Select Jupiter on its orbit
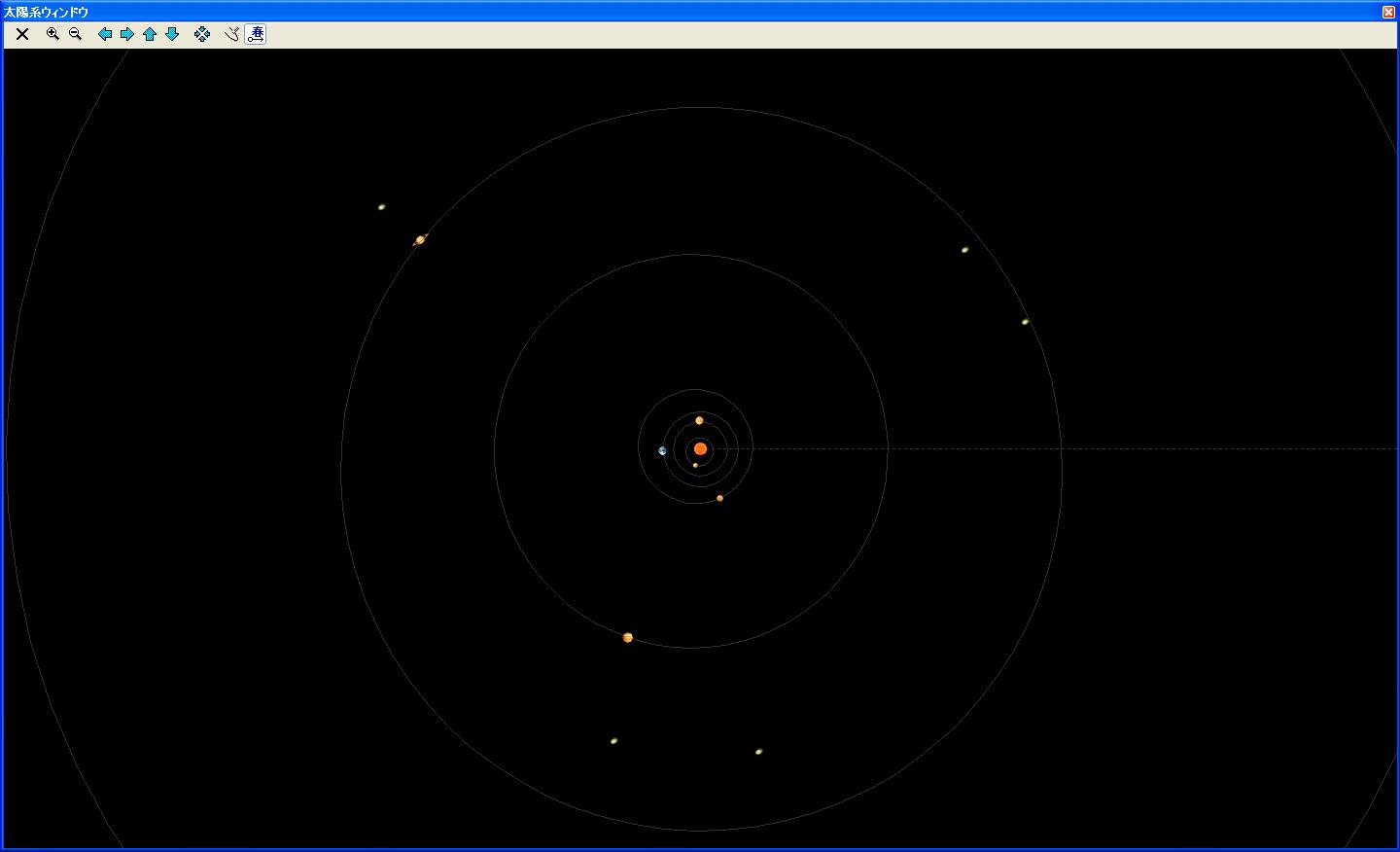Screen dimensions: 1400x852 628,637
